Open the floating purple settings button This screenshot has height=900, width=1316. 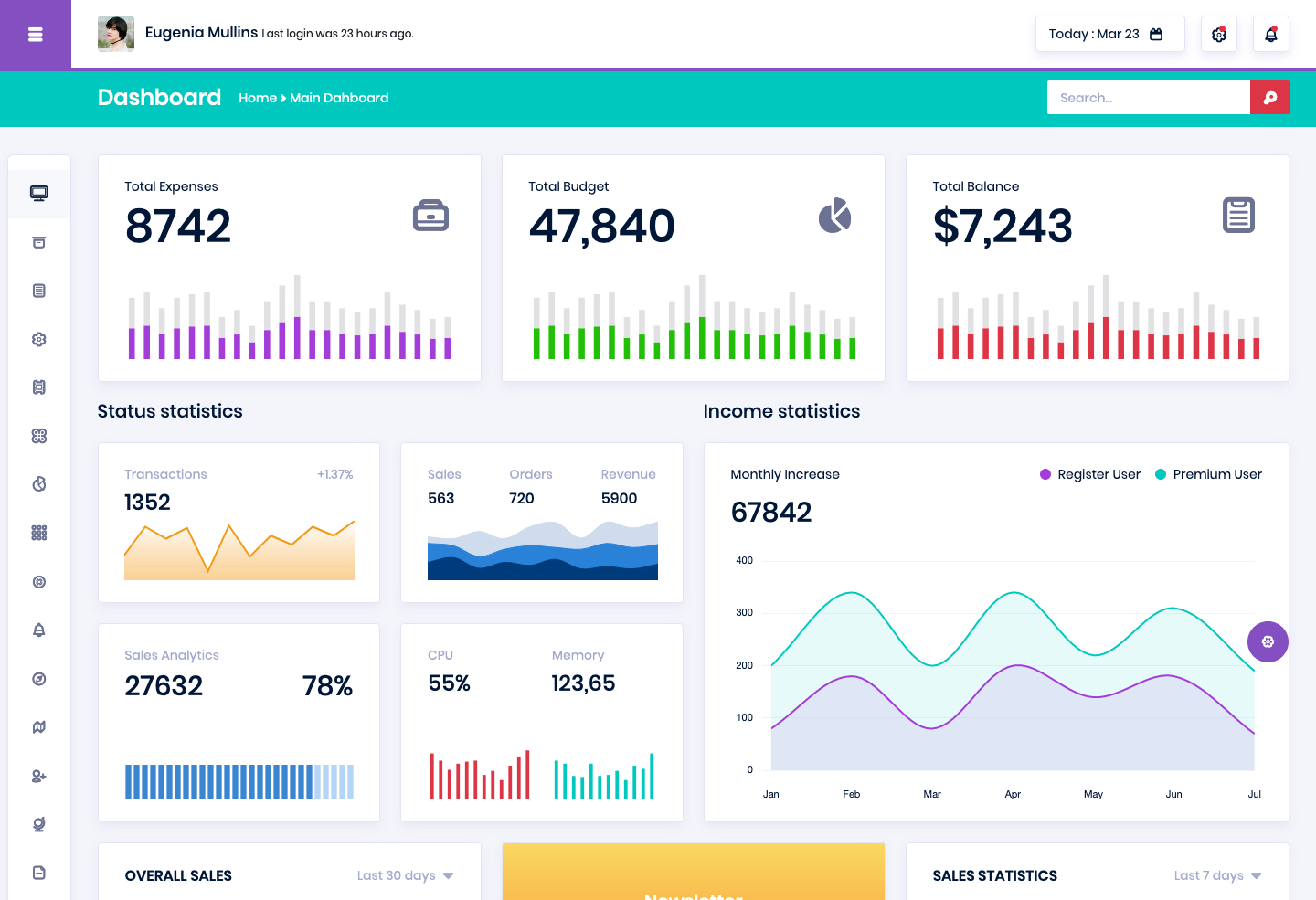click(1268, 641)
